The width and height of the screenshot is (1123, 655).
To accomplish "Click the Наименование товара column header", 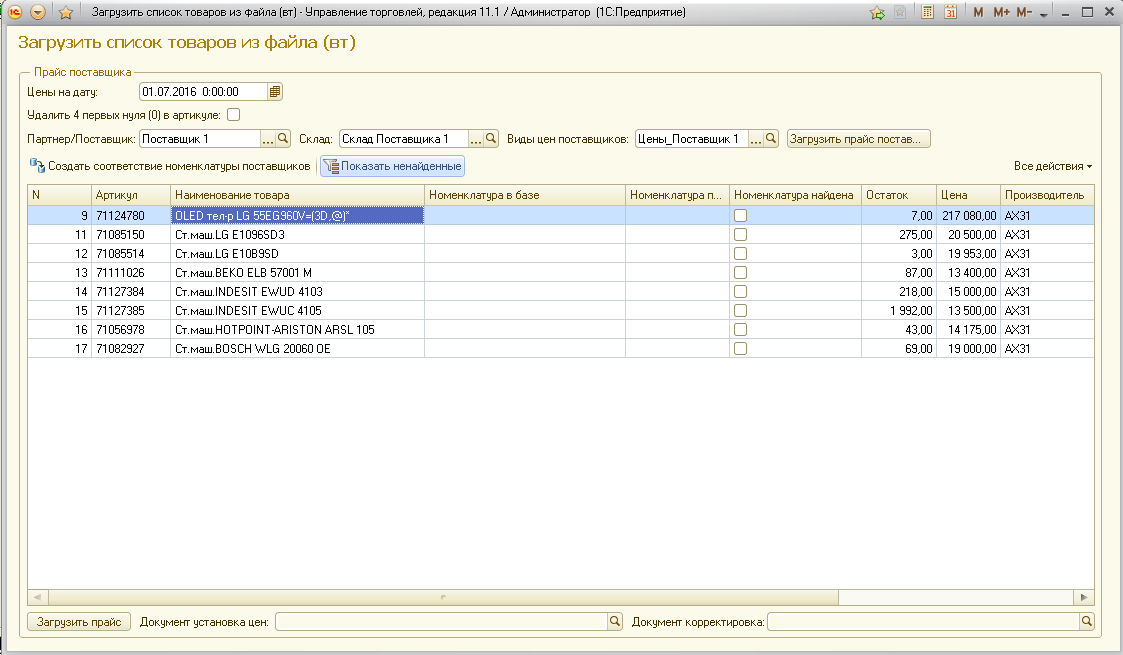I will 297,195.
